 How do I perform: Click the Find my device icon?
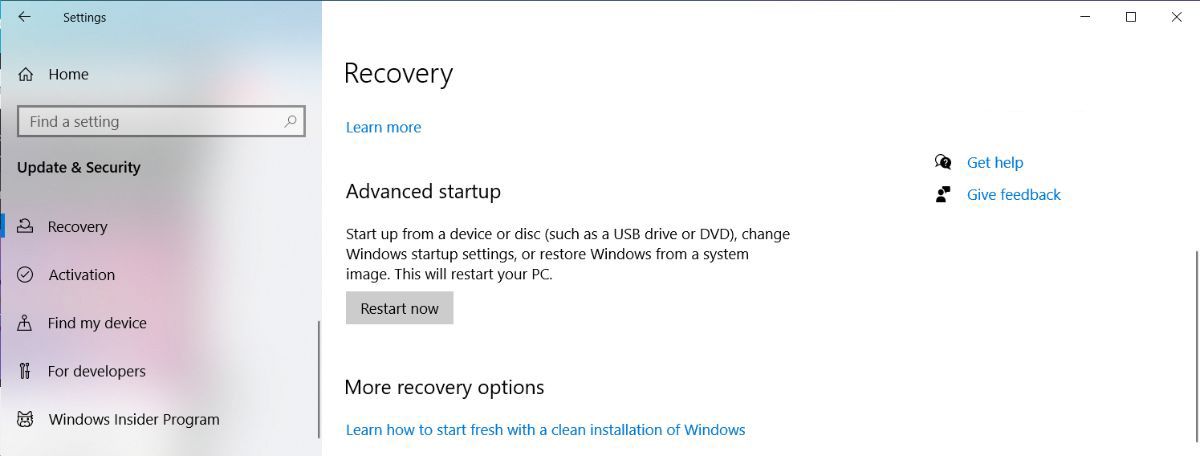26,323
